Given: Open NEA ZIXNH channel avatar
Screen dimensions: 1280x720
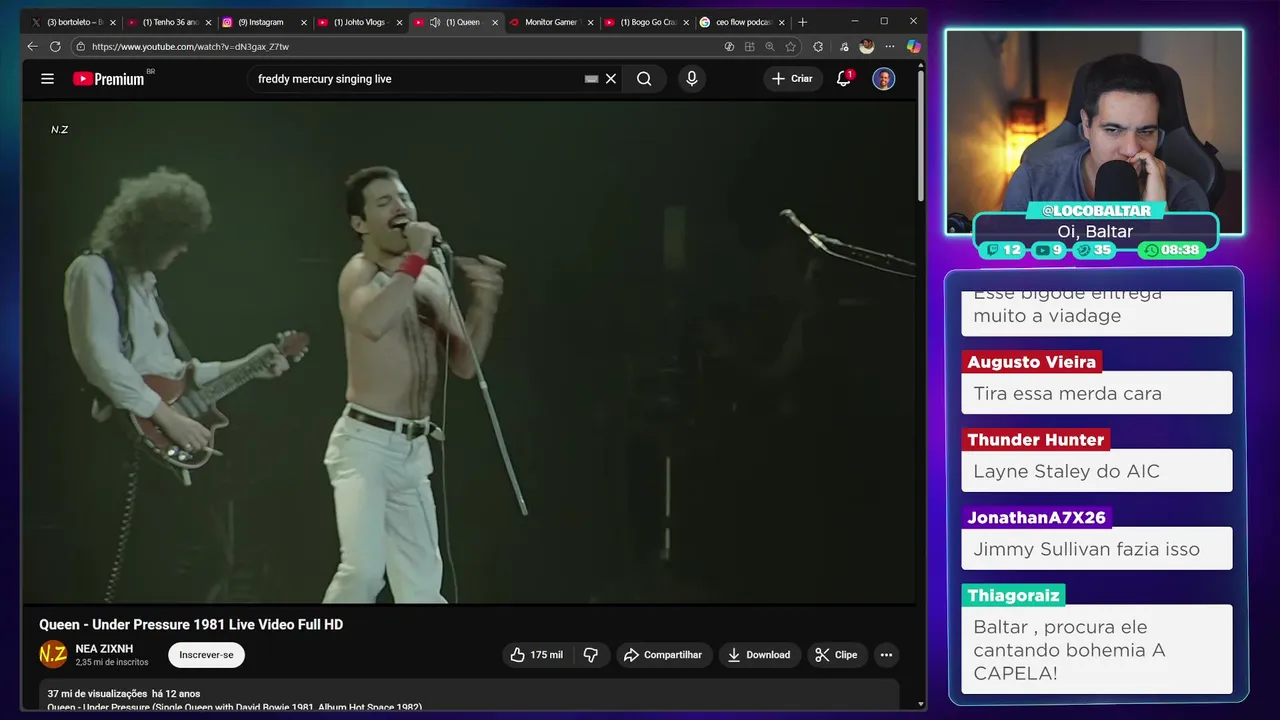Looking at the screenshot, I should (53, 655).
